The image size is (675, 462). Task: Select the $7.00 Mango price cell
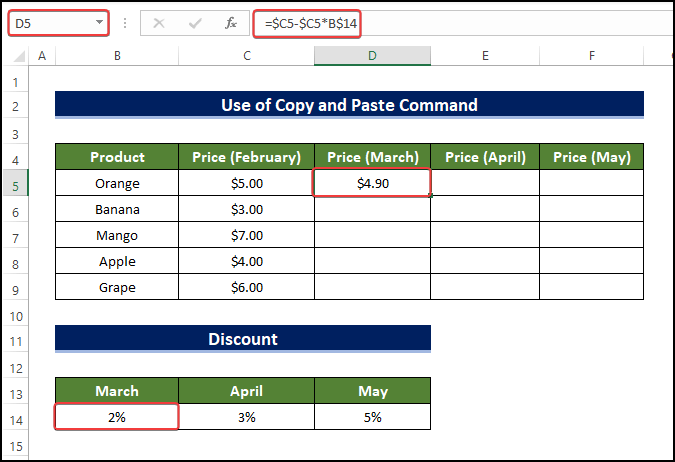[x=246, y=235]
